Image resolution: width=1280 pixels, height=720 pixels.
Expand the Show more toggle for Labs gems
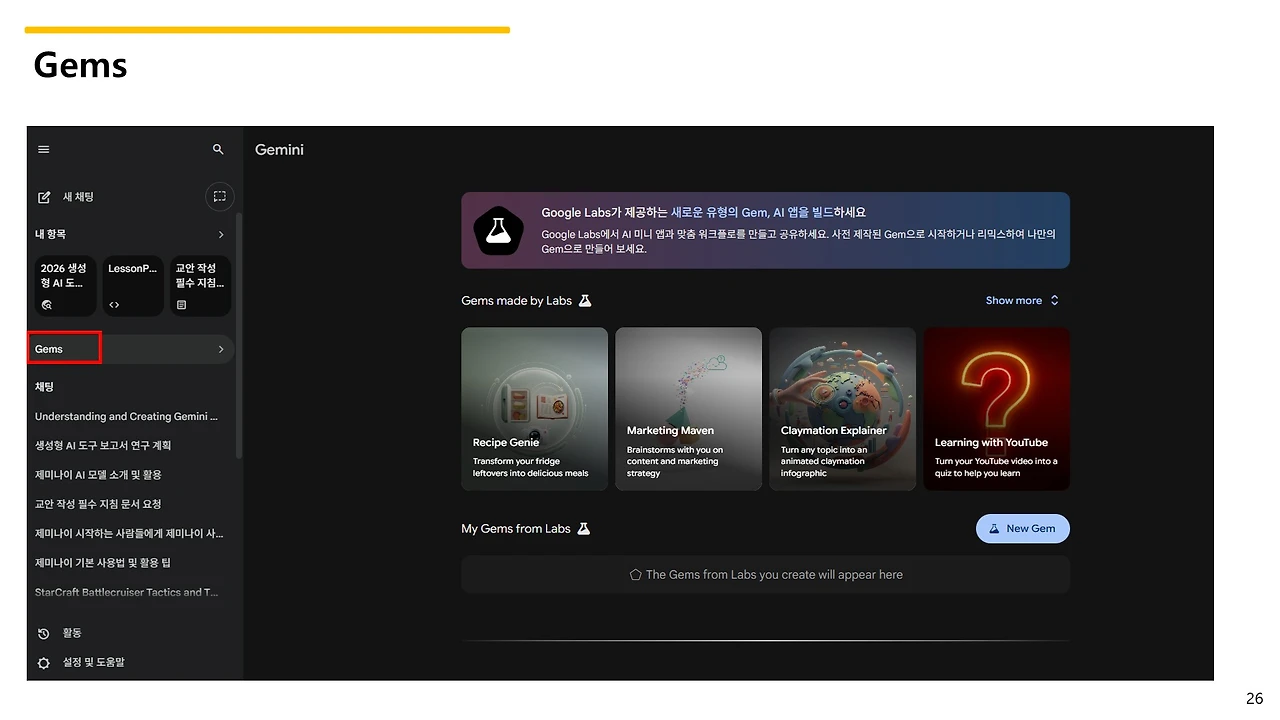1022,301
